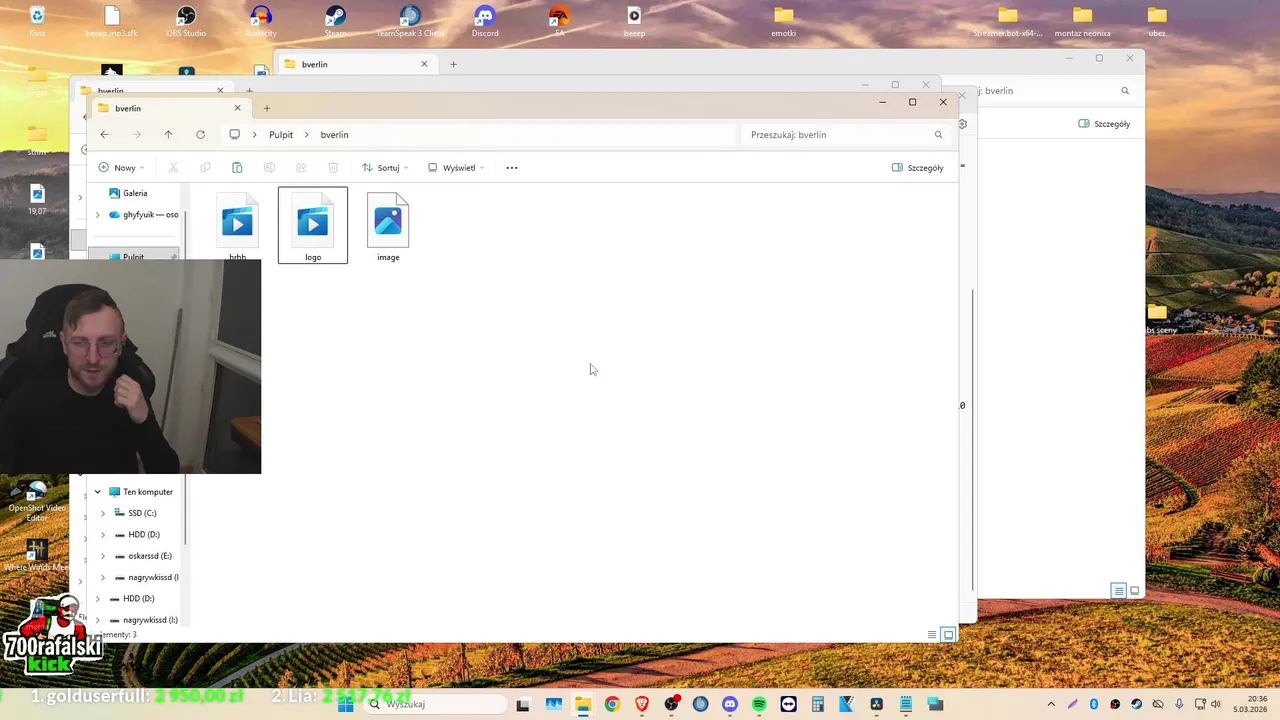This screenshot has height=720, width=1280.
Task: Click Pulpit in the address breadcrumb
Action: [x=281, y=134]
